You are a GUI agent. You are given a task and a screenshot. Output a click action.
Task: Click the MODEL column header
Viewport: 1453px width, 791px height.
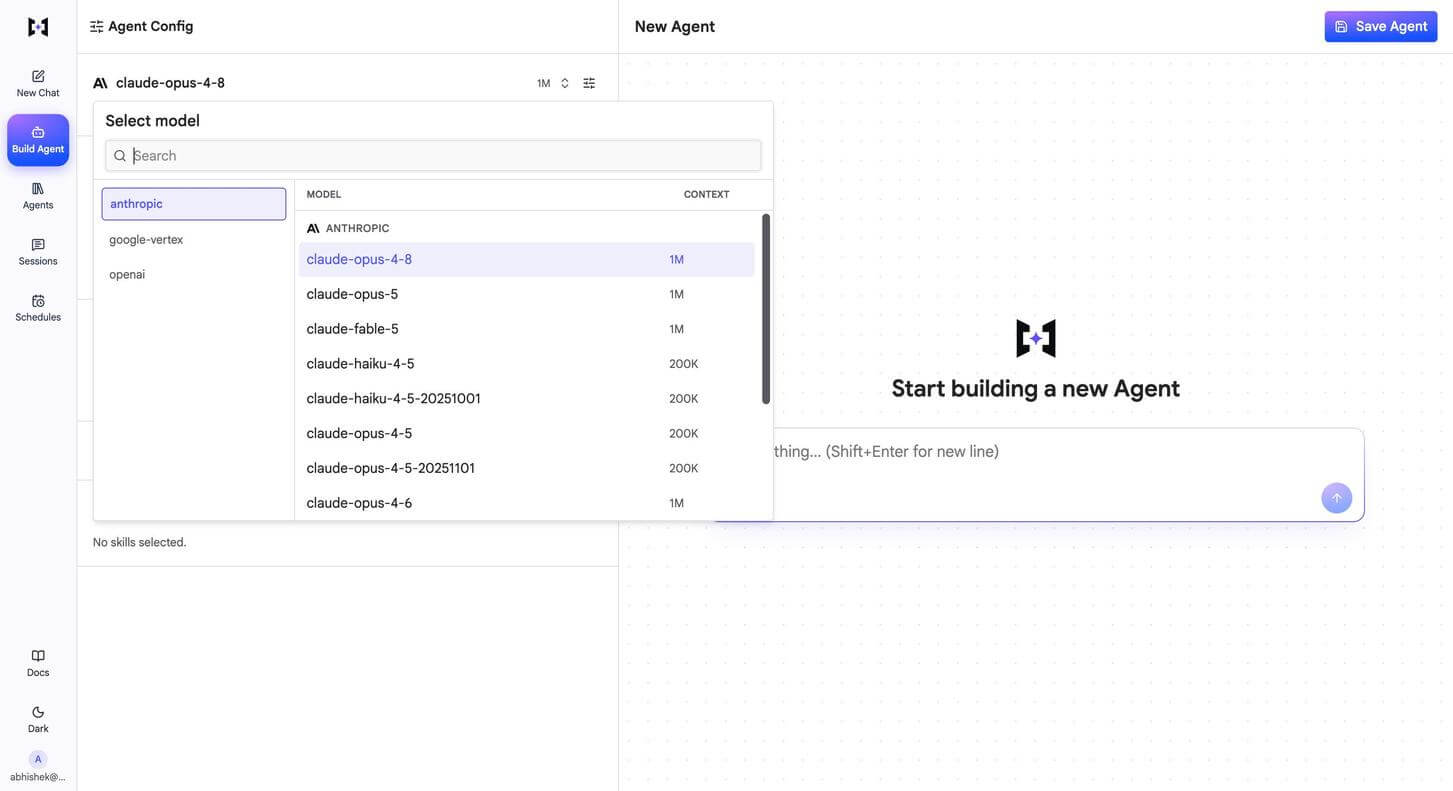[x=324, y=195]
